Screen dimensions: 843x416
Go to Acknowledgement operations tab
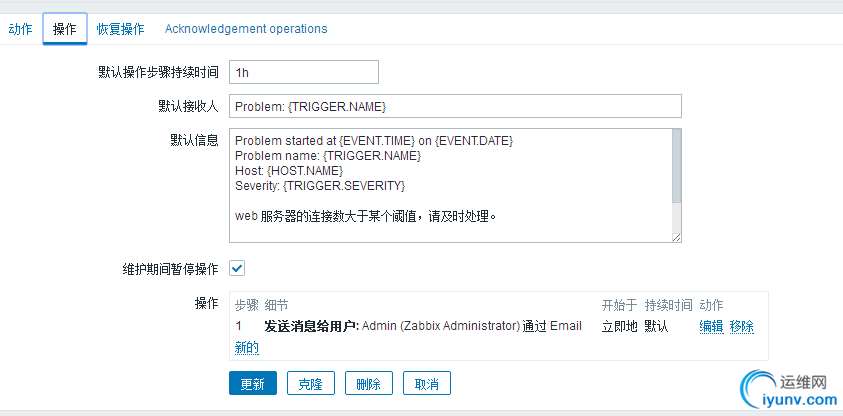[x=246, y=29]
